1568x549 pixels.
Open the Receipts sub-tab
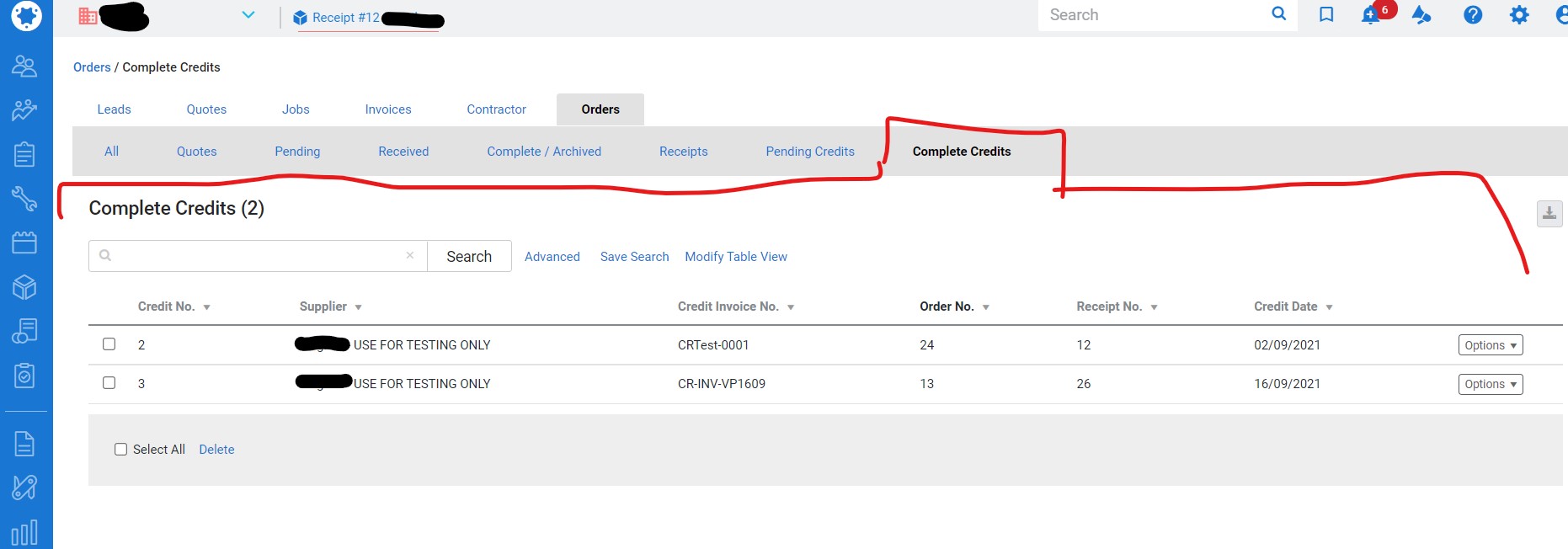684,152
